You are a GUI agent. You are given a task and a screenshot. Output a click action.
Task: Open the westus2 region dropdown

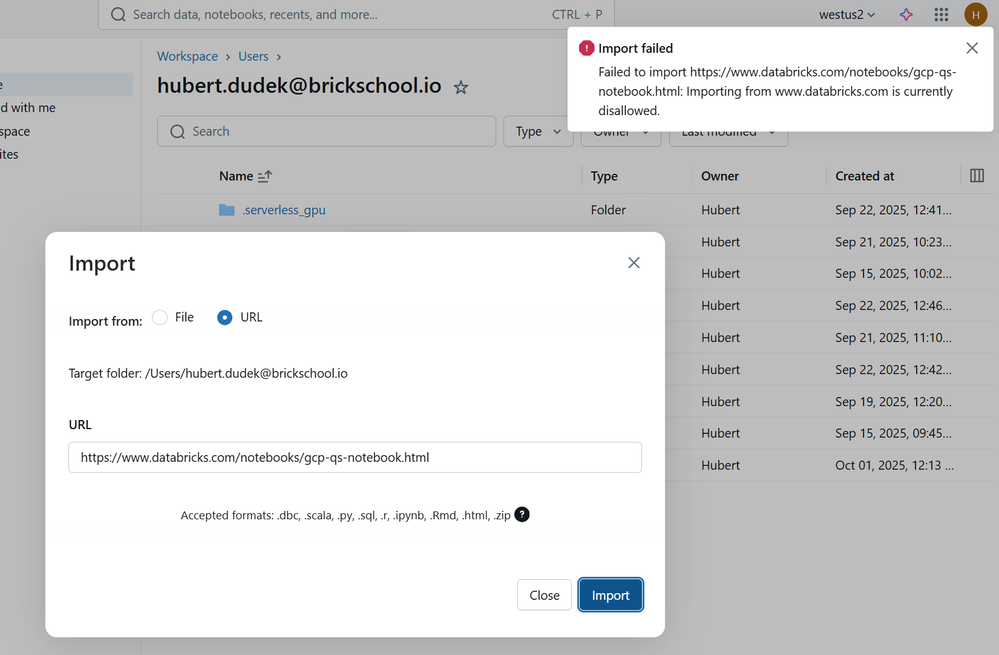click(846, 15)
